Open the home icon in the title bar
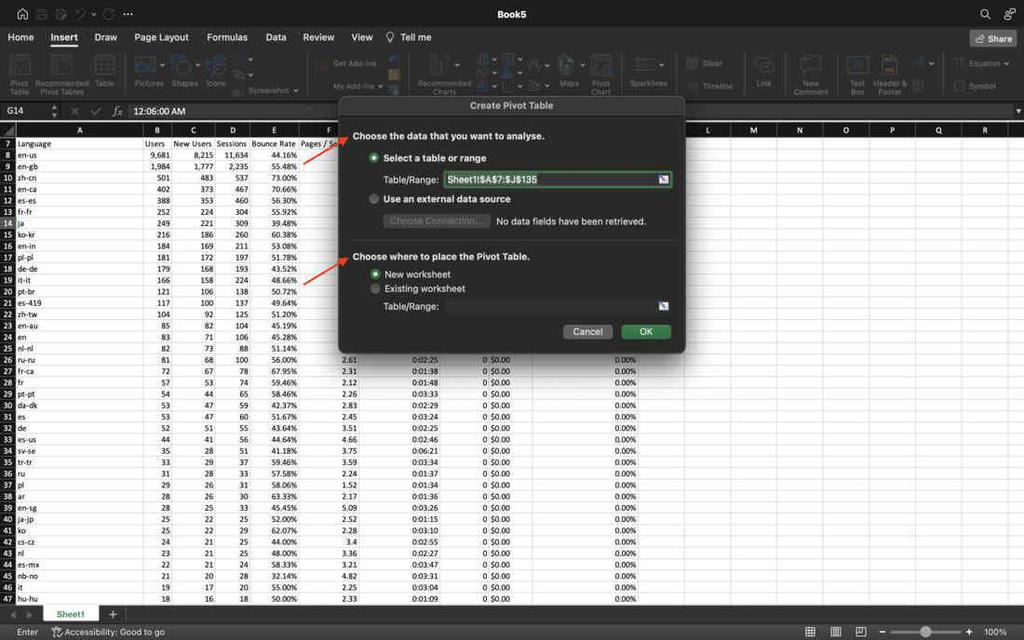Image resolution: width=1024 pixels, height=640 pixels. [x=23, y=14]
